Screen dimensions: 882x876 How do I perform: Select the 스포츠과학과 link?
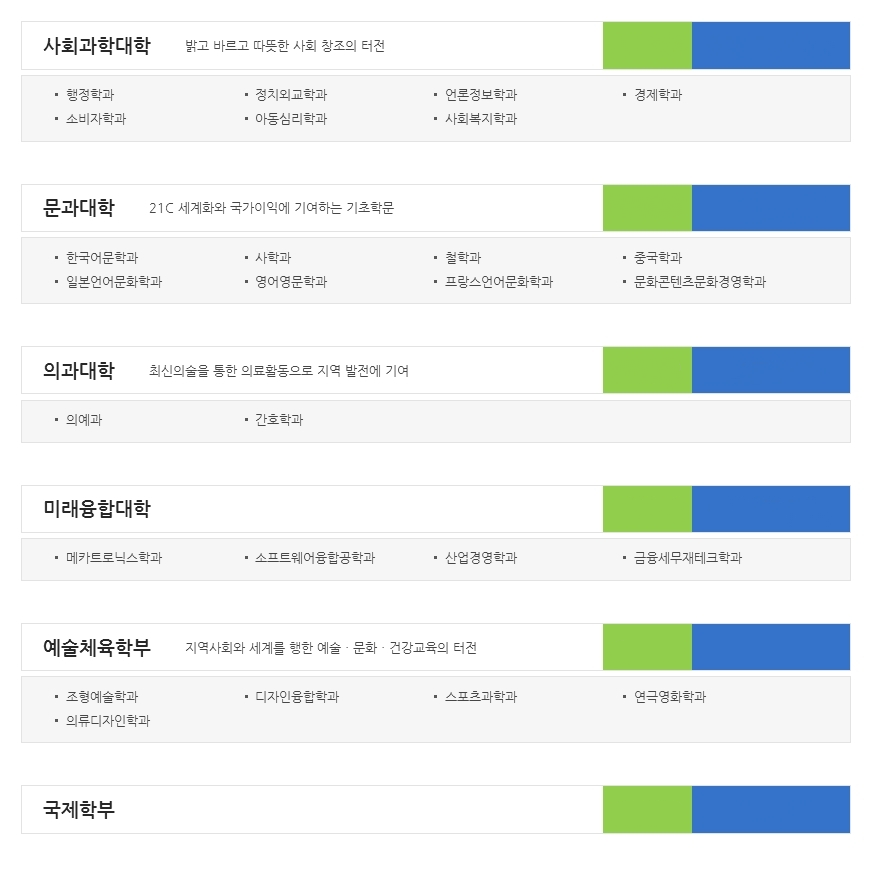(481, 697)
